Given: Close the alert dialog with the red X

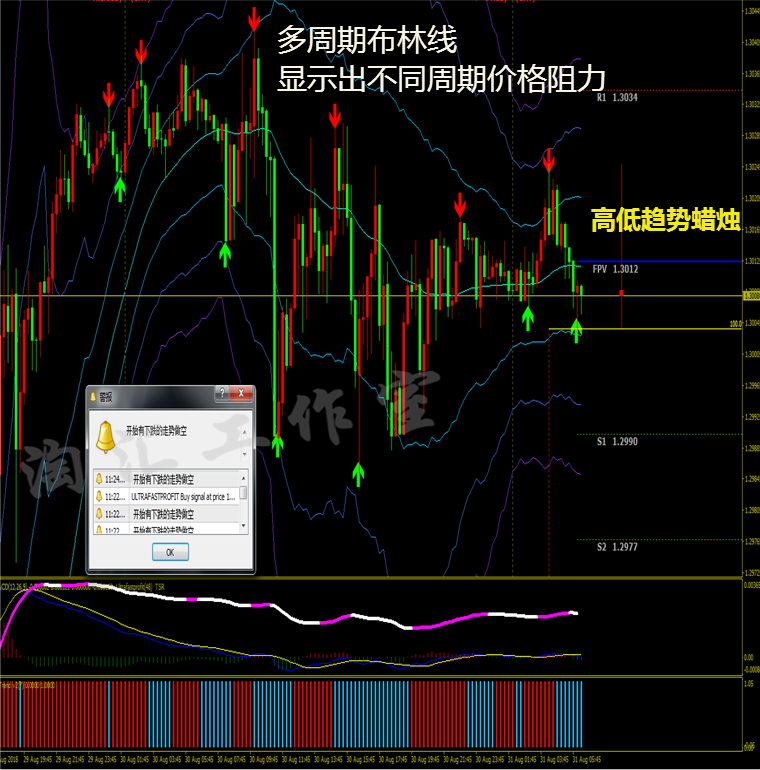Looking at the screenshot, I should point(241,393).
